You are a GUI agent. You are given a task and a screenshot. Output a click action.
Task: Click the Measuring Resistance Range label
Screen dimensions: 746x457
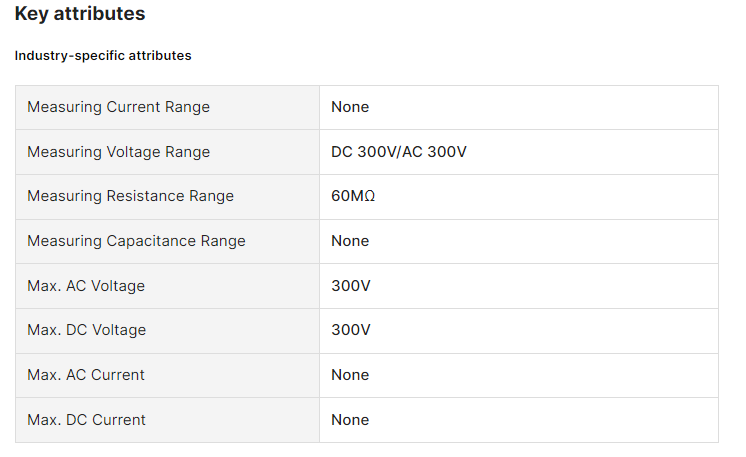pos(130,196)
